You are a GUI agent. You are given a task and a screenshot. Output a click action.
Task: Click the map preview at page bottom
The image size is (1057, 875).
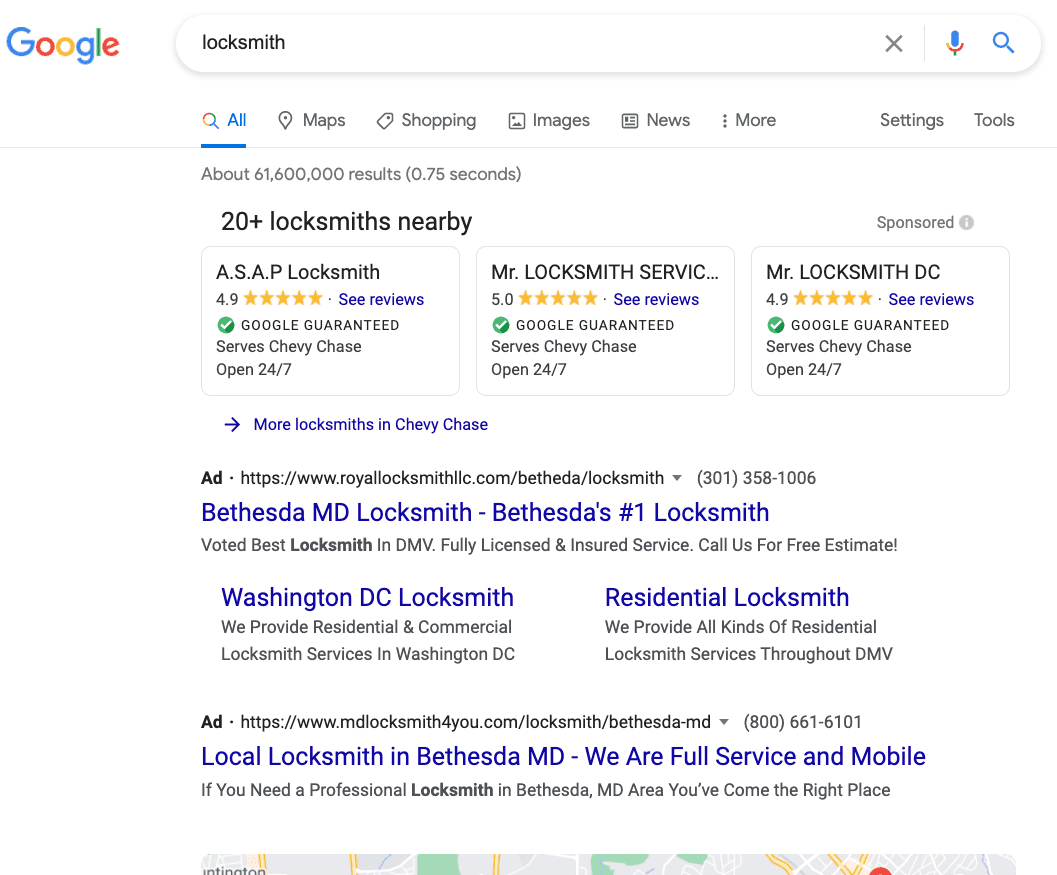pos(608,864)
